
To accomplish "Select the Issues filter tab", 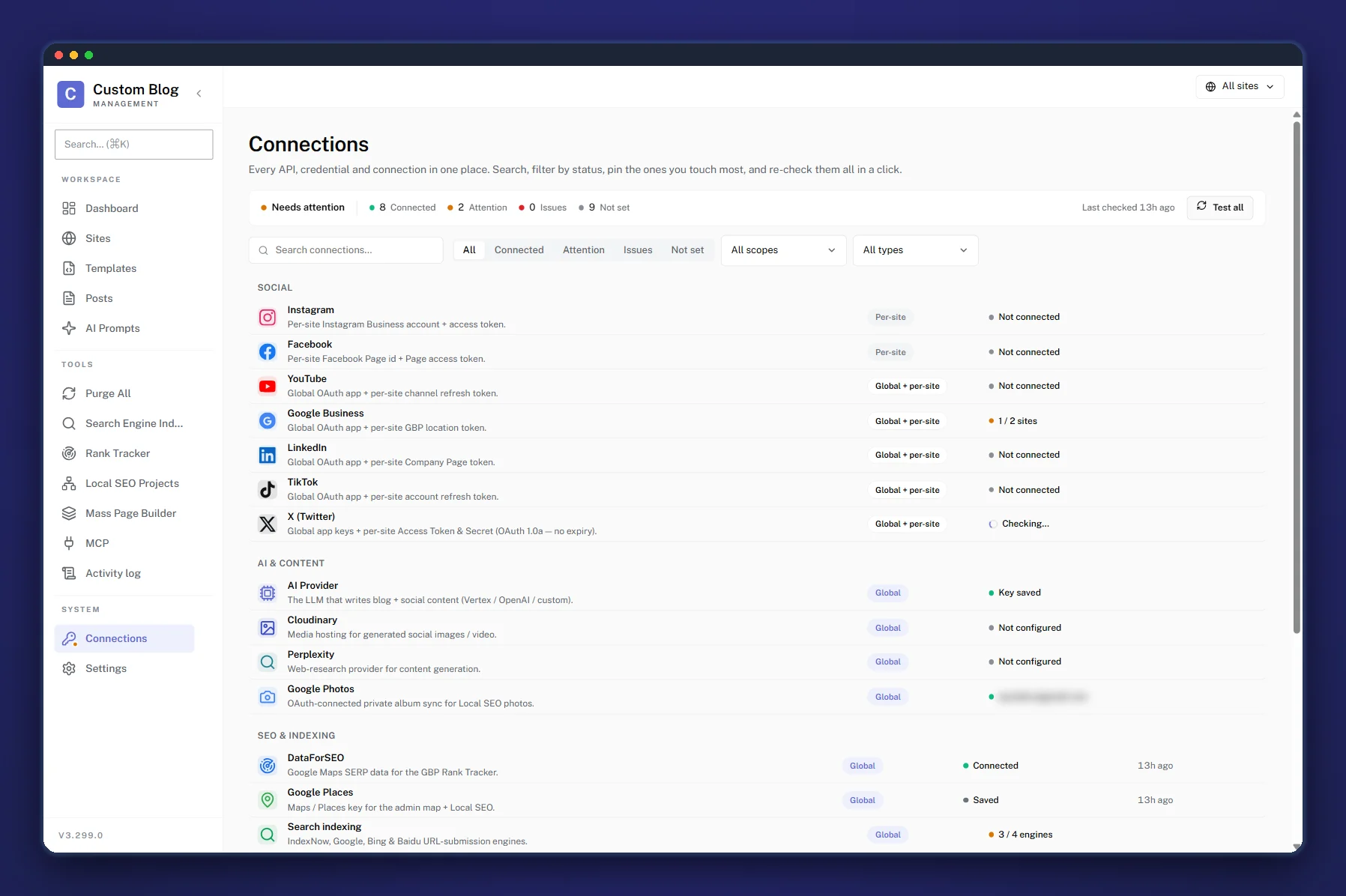I will (638, 250).
